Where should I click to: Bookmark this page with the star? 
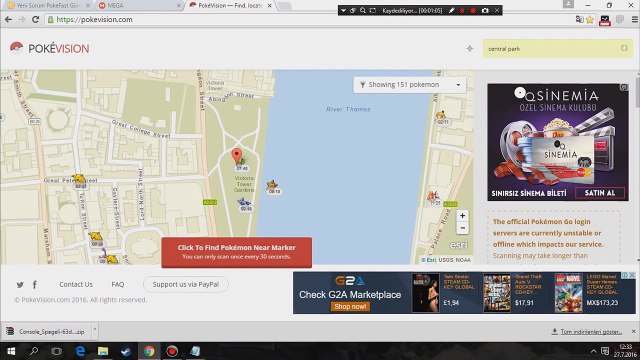coord(590,19)
